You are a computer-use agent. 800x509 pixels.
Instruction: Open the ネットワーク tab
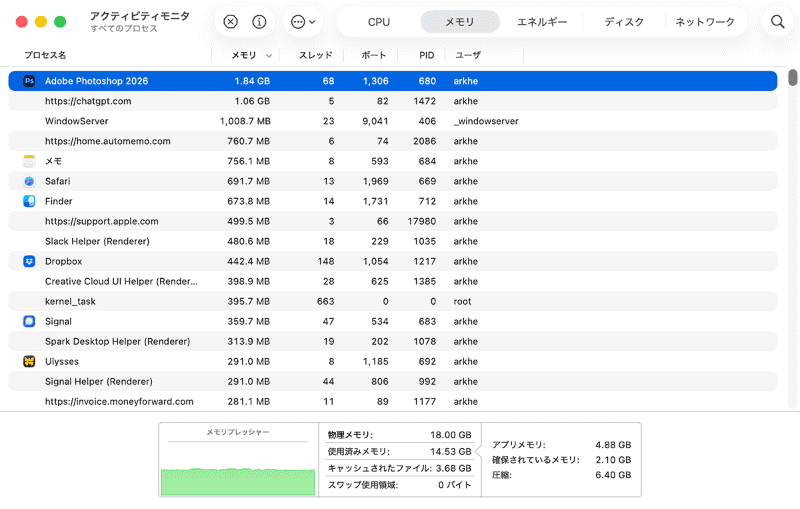click(705, 22)
